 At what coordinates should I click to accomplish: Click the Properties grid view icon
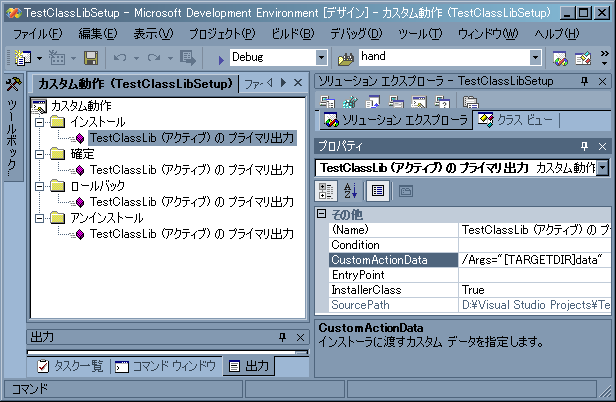tap(378, 191)
